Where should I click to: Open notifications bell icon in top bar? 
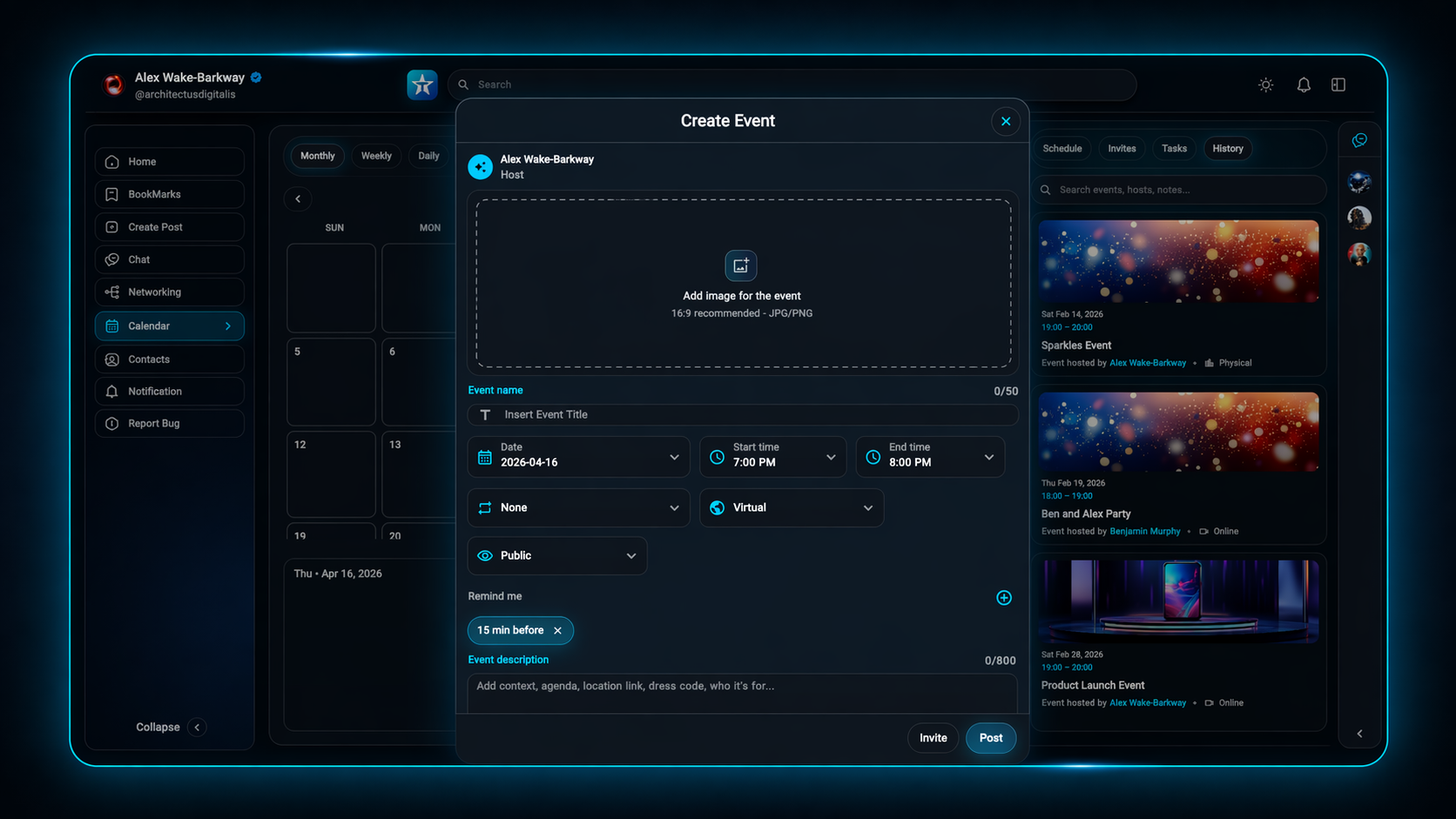1304,84
